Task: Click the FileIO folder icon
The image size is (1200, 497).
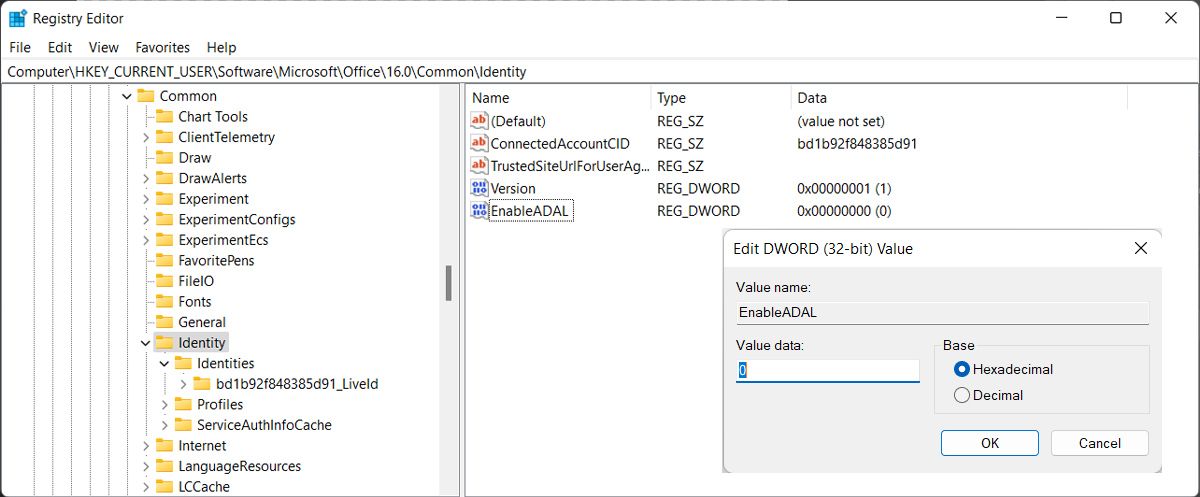Action: pos(165,281)
